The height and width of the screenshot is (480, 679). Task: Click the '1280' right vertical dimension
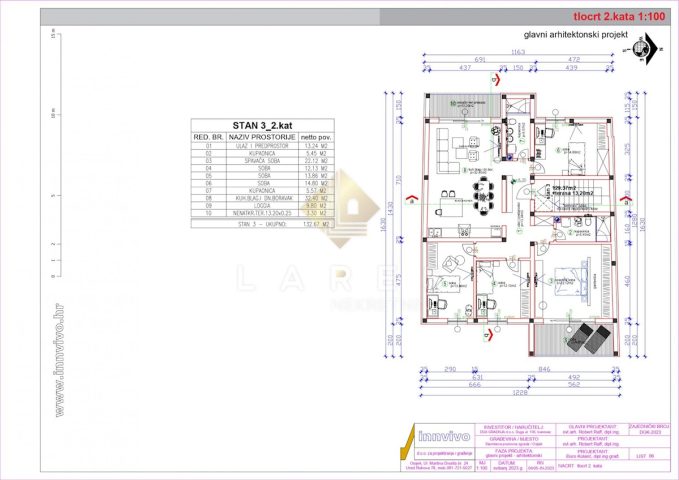click(x=636, y=222)
